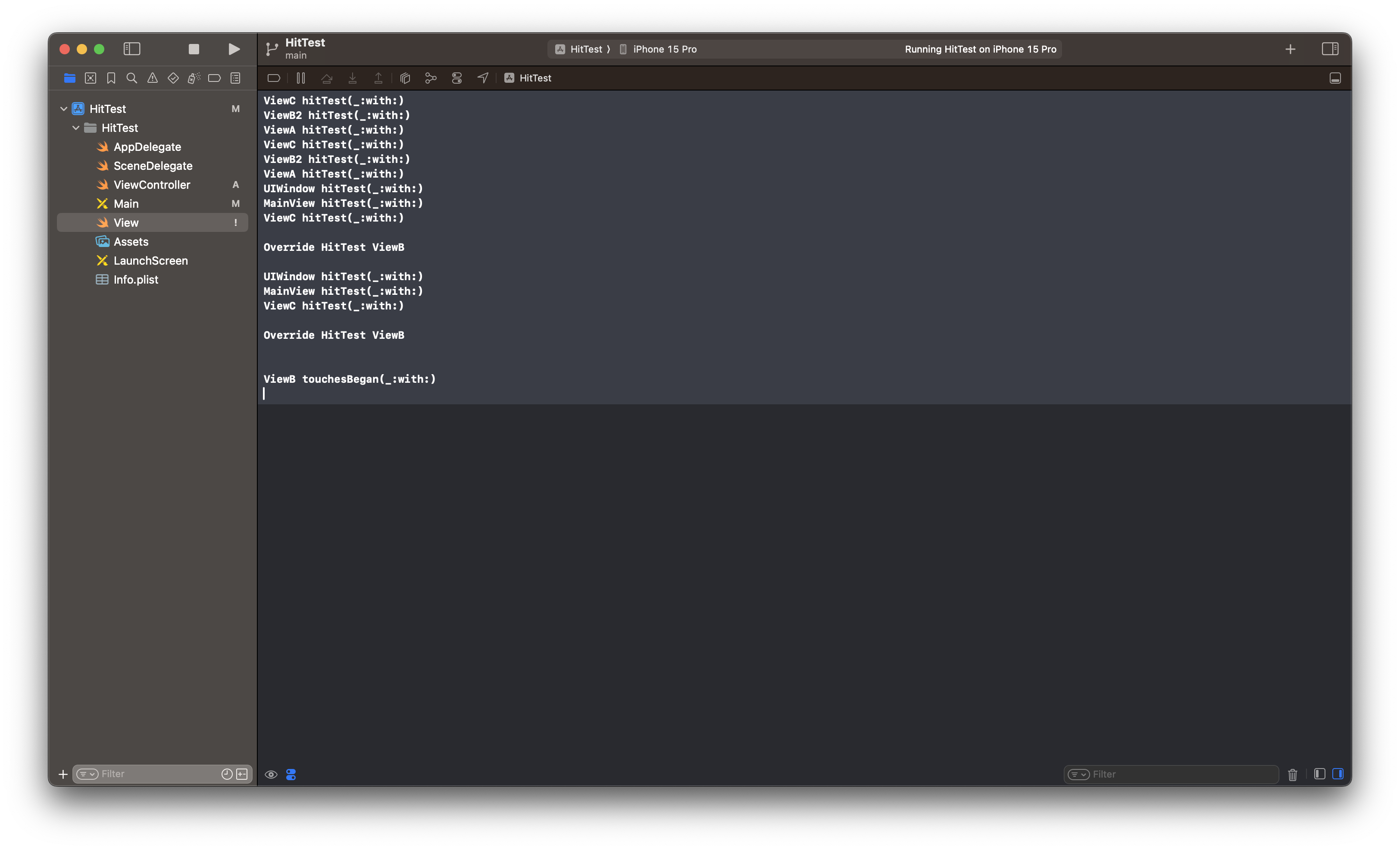Image resolution: width=1400 pixels, height=850 pixels.
Task: Click the Stop button for the running app
Action: tap(194, 50)
